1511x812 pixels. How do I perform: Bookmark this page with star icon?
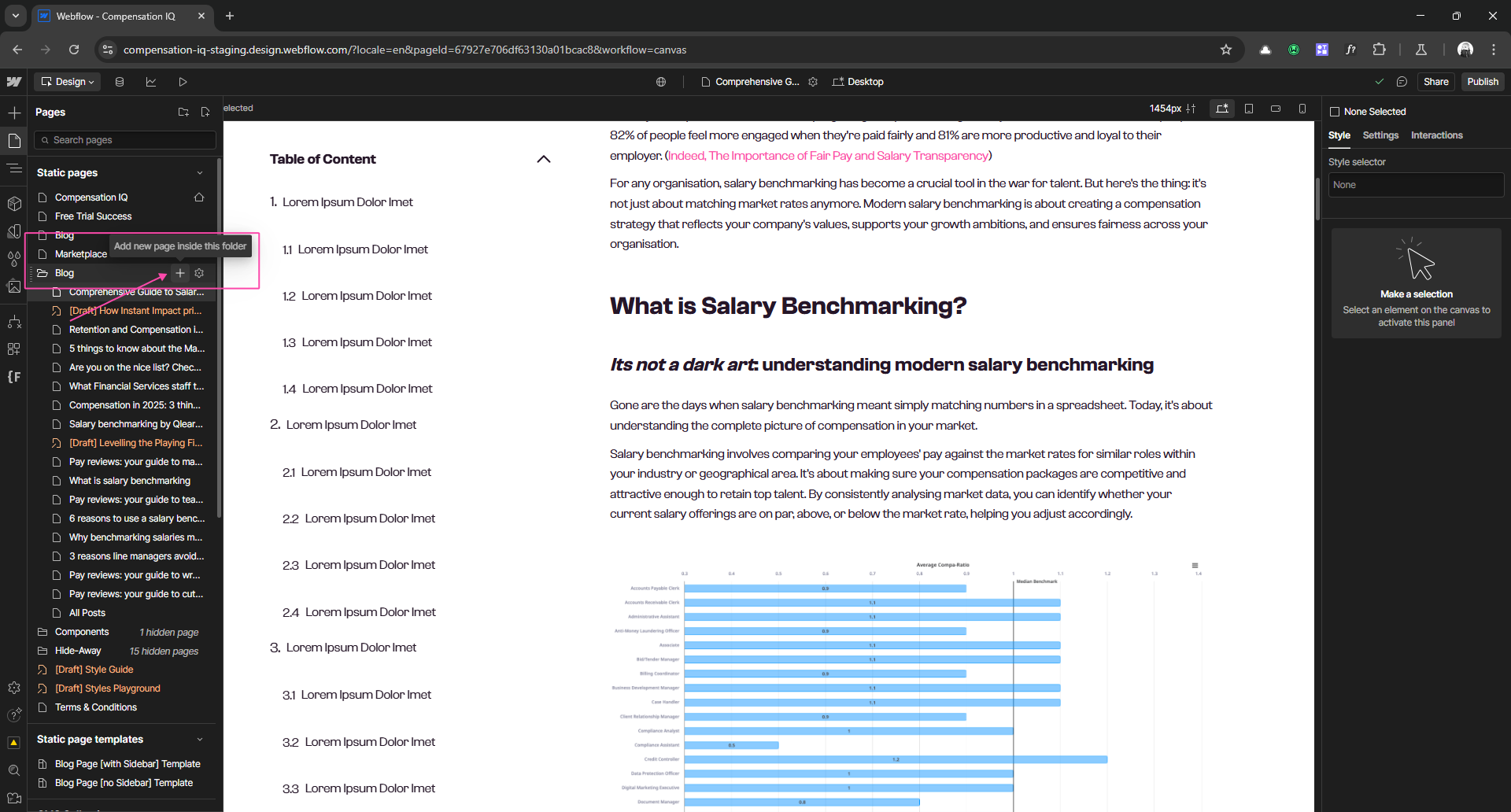click(x=1225, y=50)
